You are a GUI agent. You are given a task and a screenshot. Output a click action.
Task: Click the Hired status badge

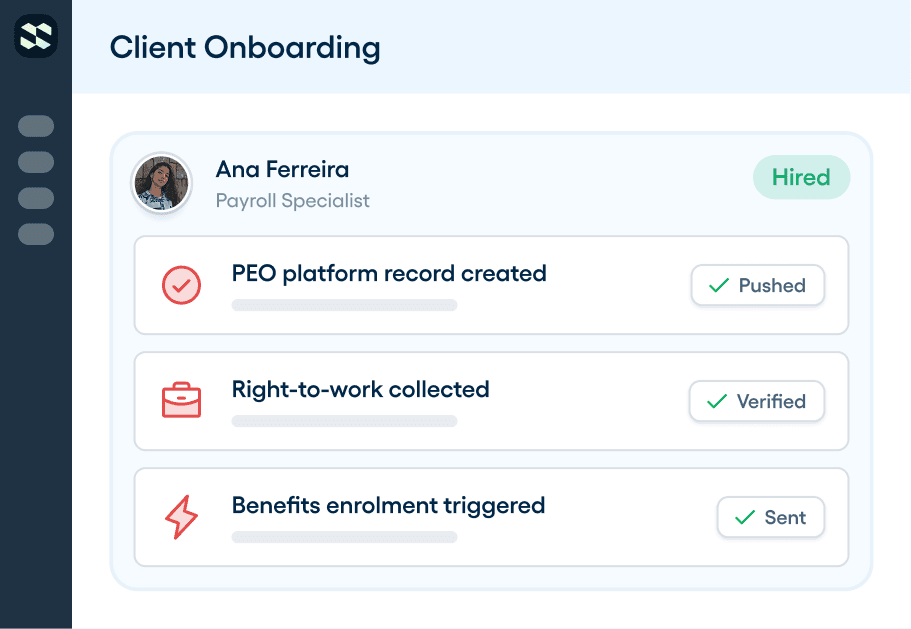(801, 177)
